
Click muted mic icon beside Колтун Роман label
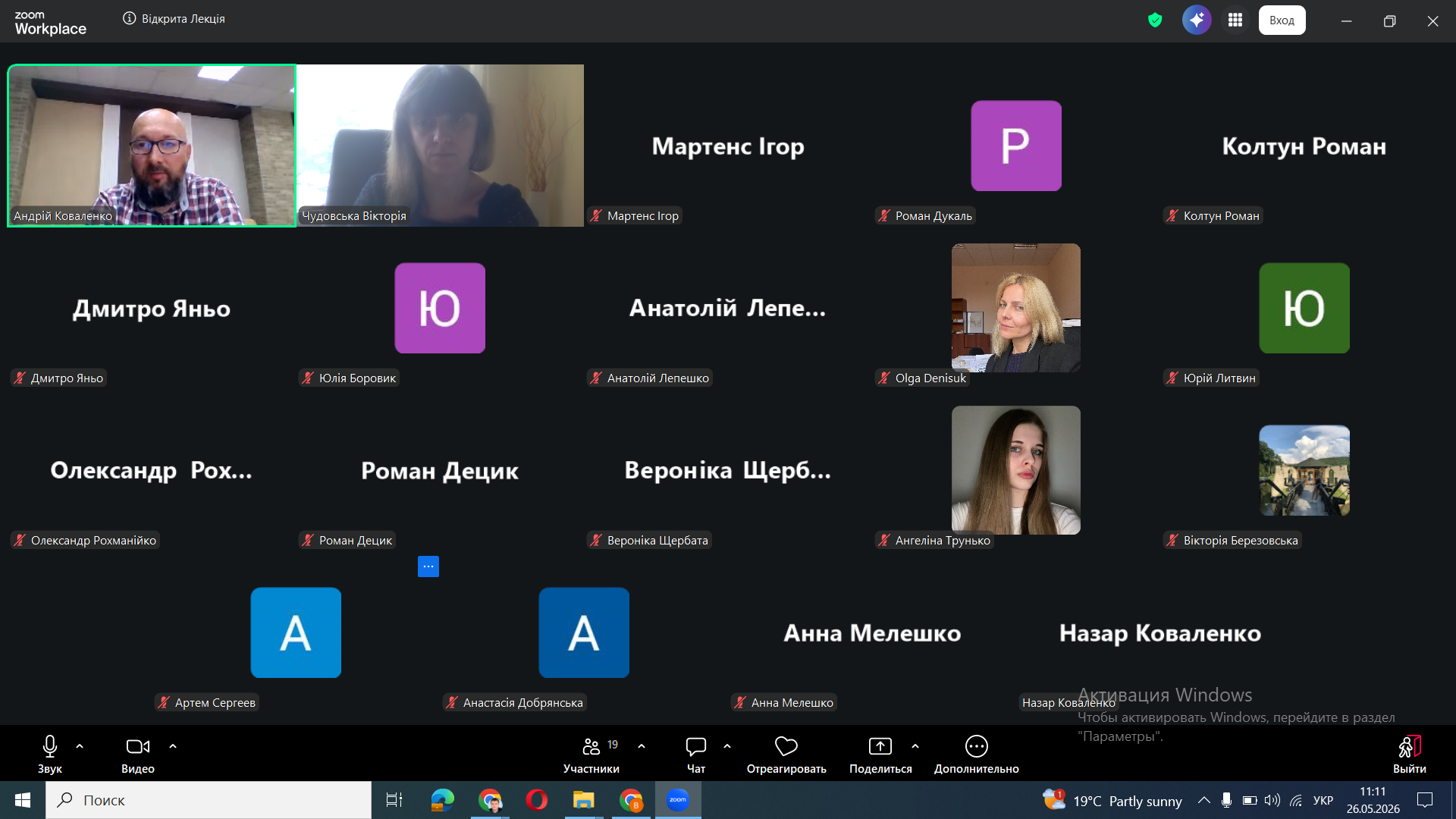[x=1173, y=216]
